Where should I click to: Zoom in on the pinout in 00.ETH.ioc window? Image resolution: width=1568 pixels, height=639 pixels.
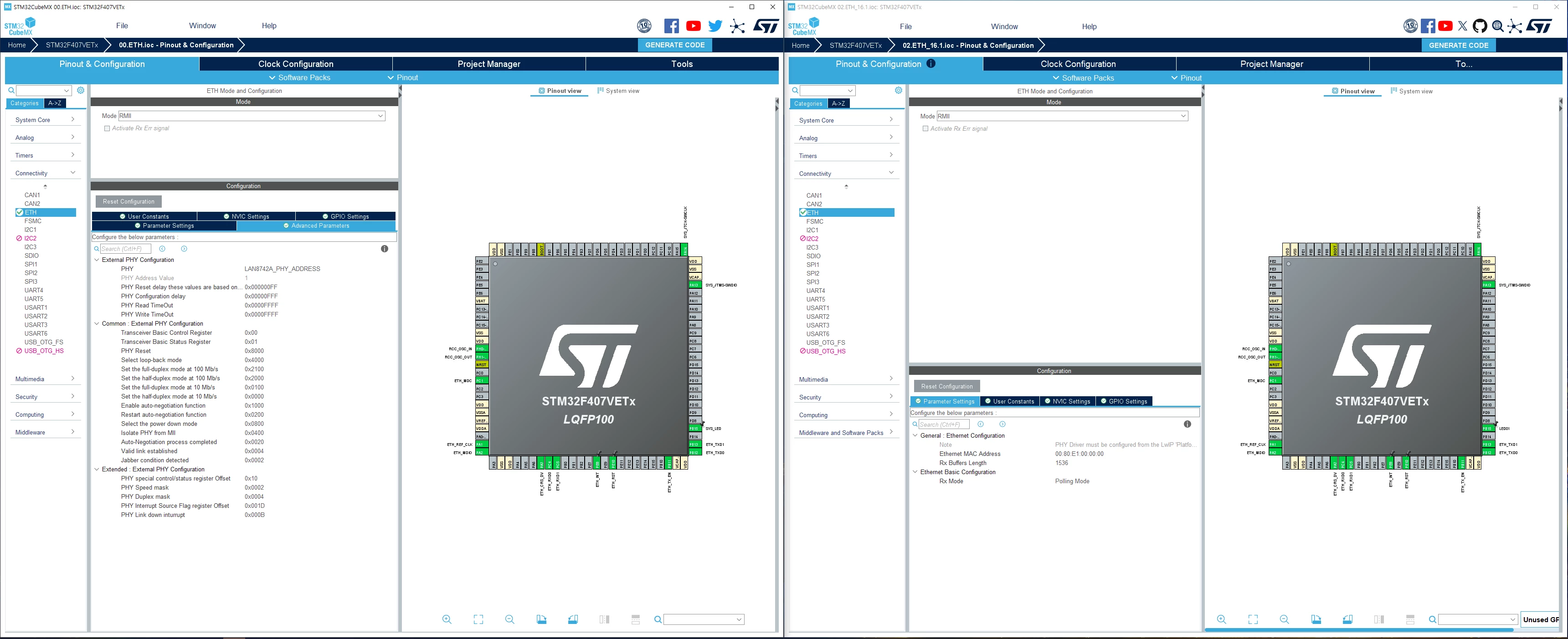(x=447, y=619)
